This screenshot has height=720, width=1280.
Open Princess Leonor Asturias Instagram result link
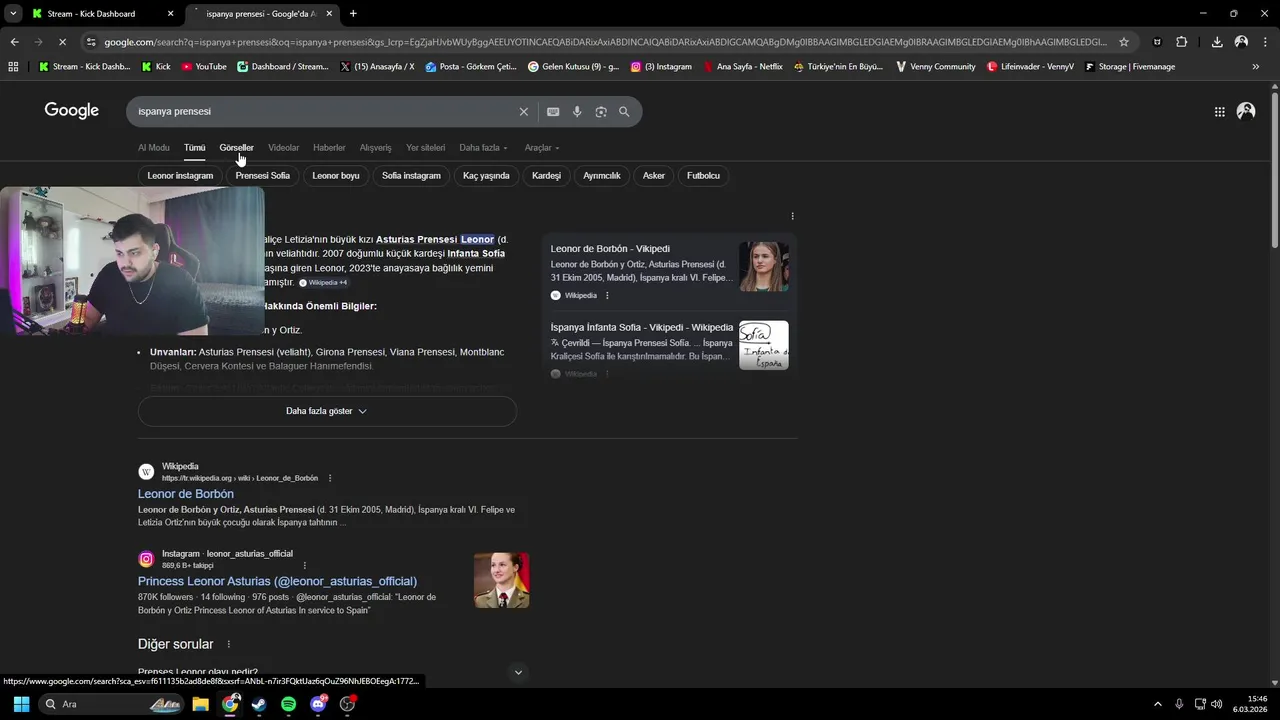point(277,581)
